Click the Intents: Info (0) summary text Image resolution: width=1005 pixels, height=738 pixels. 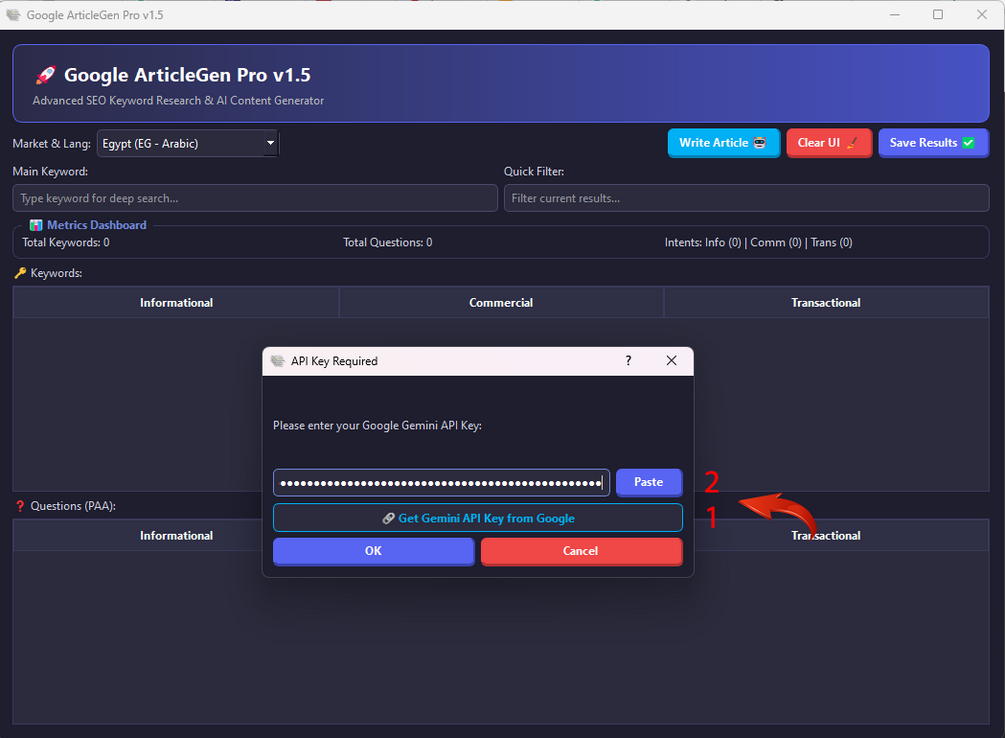[x=758, y=242]
